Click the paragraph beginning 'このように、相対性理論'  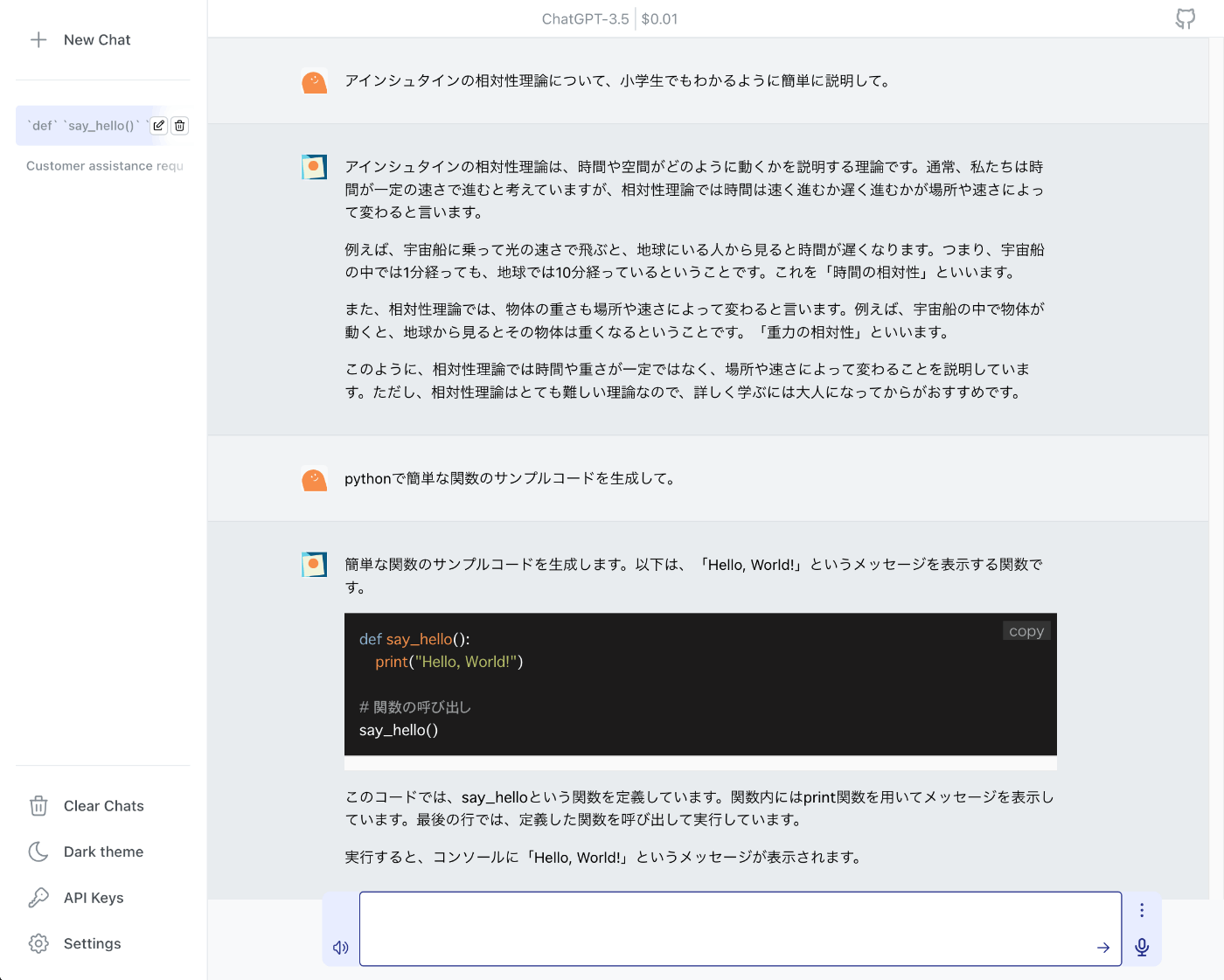[x=687, y=380]
